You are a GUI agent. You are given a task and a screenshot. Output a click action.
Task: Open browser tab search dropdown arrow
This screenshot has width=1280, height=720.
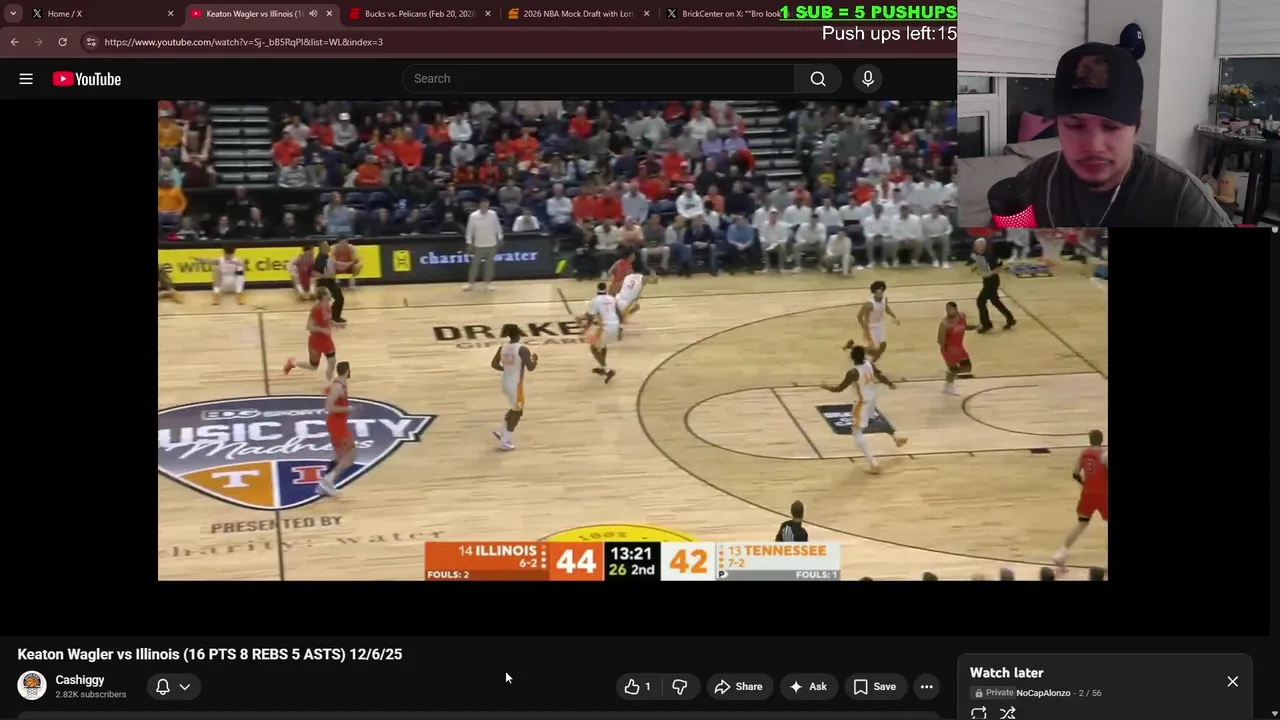(13, 13)
